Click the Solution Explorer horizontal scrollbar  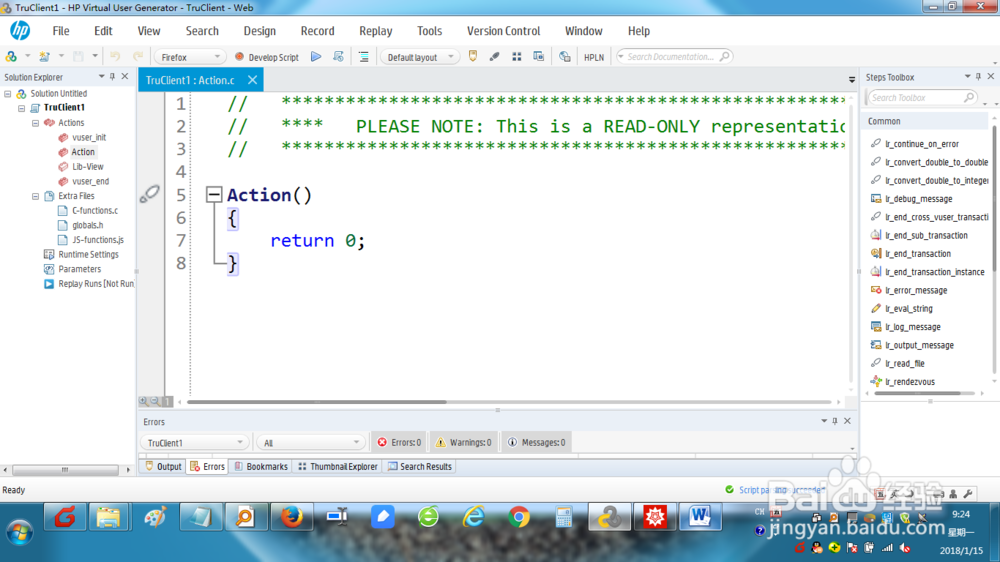tap(66, 470)
